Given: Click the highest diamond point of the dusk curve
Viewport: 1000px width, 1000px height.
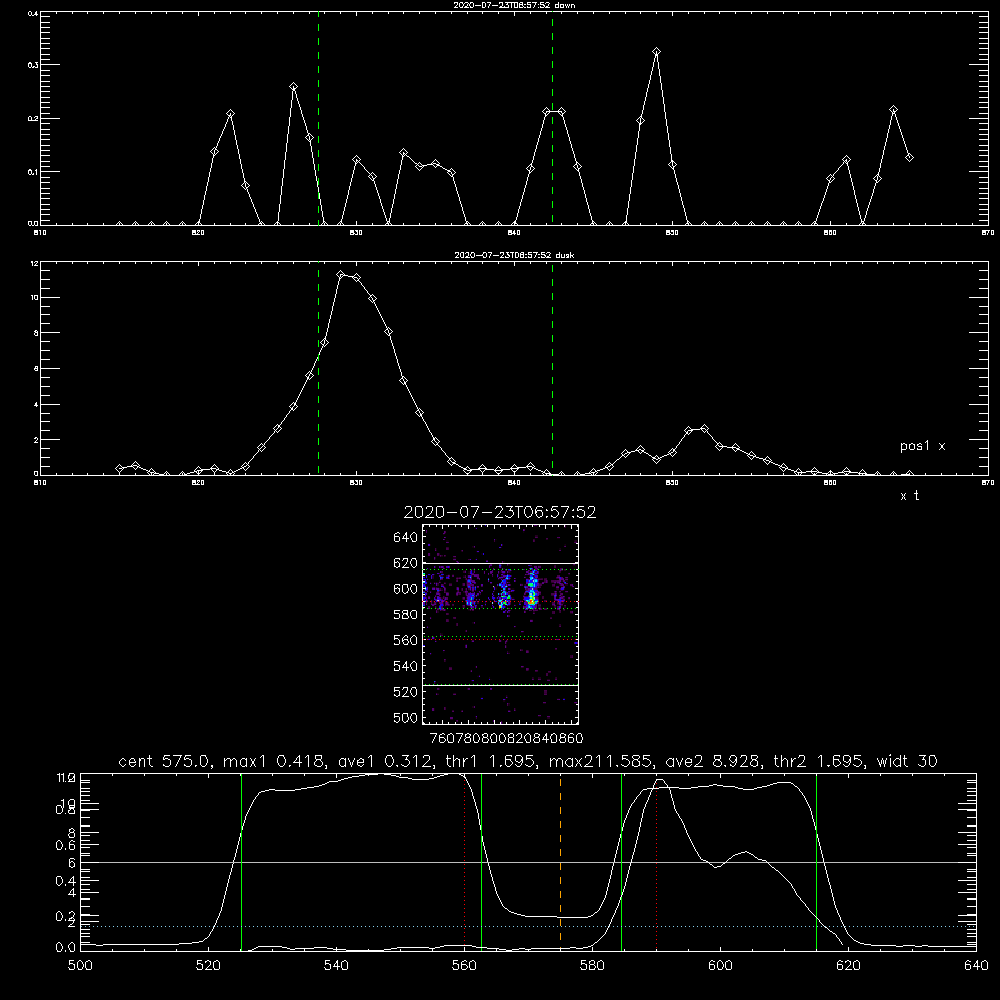Looking at the screenshot, I should (x=341, y=275).
